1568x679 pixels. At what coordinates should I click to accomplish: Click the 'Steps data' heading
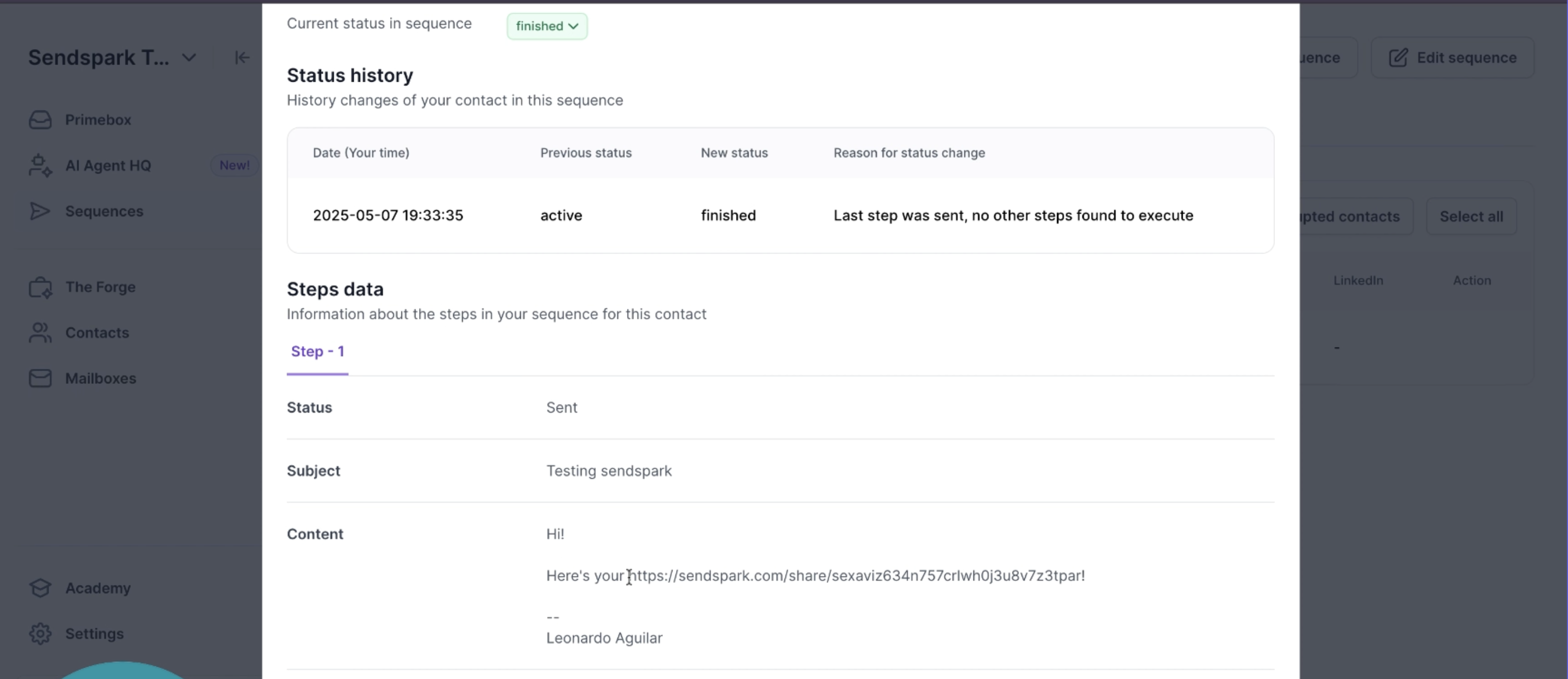(x=335, y=289)
